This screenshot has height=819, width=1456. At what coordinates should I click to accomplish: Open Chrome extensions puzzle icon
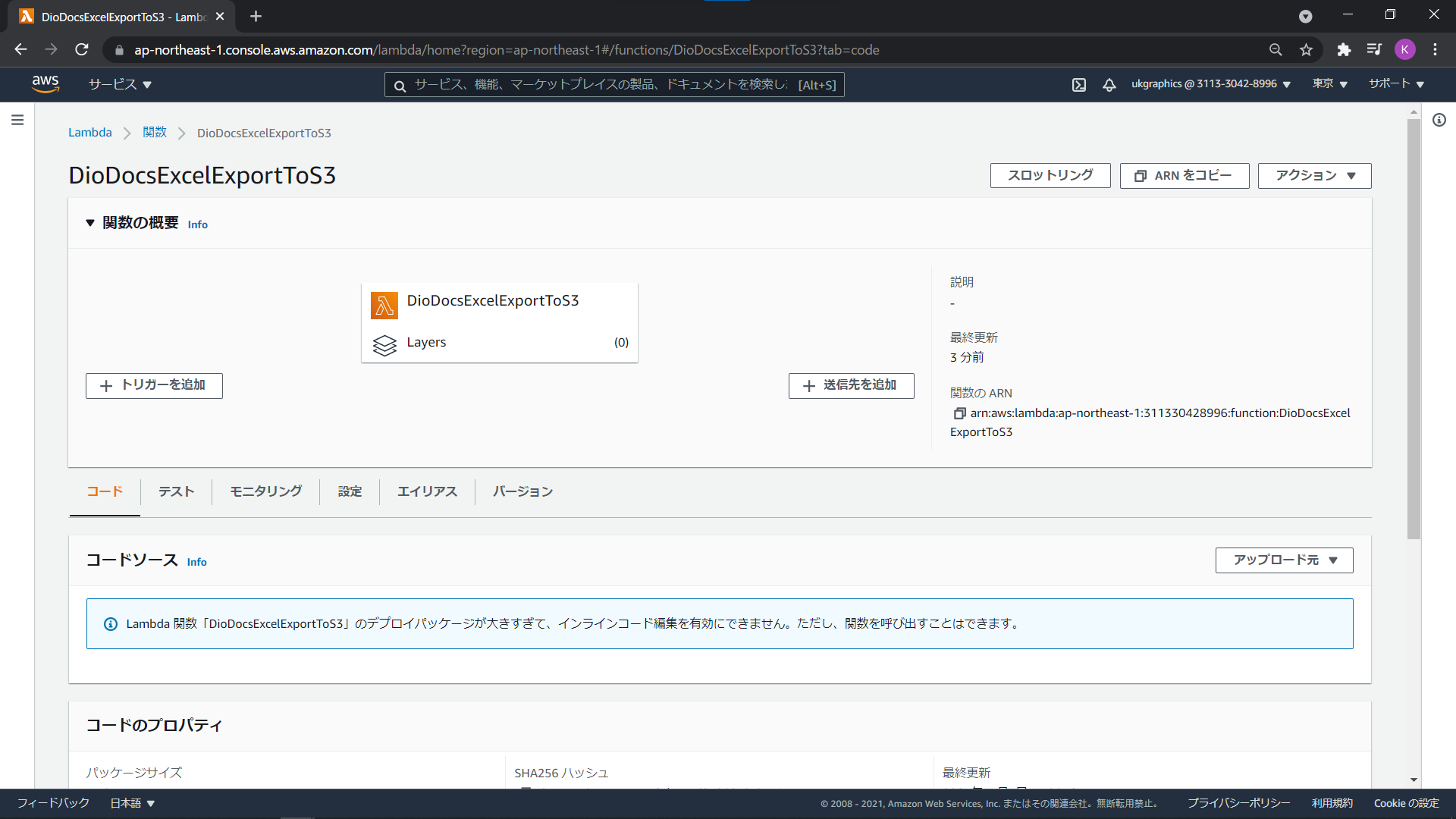click(1344, 50)
